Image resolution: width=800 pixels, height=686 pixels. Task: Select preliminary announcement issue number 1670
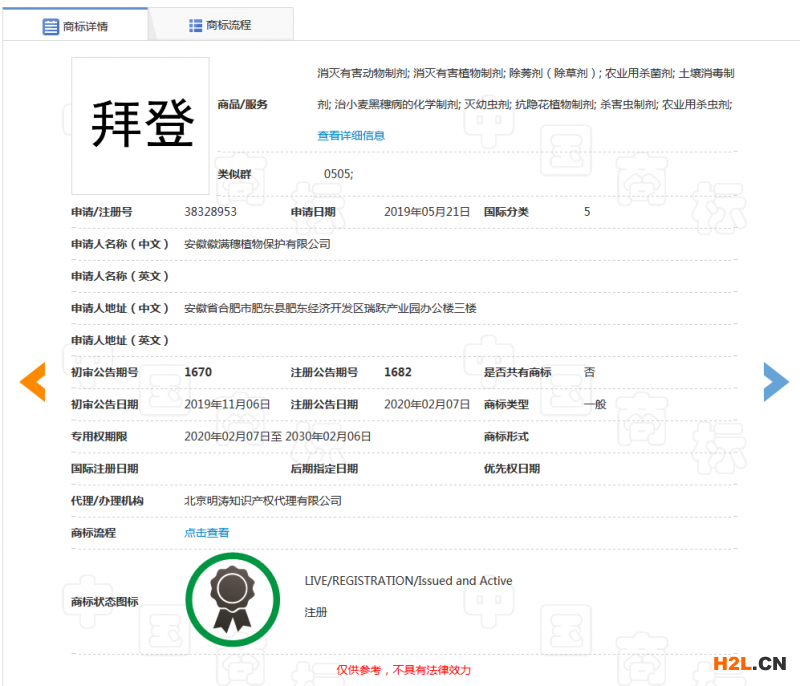pos(198,372)
